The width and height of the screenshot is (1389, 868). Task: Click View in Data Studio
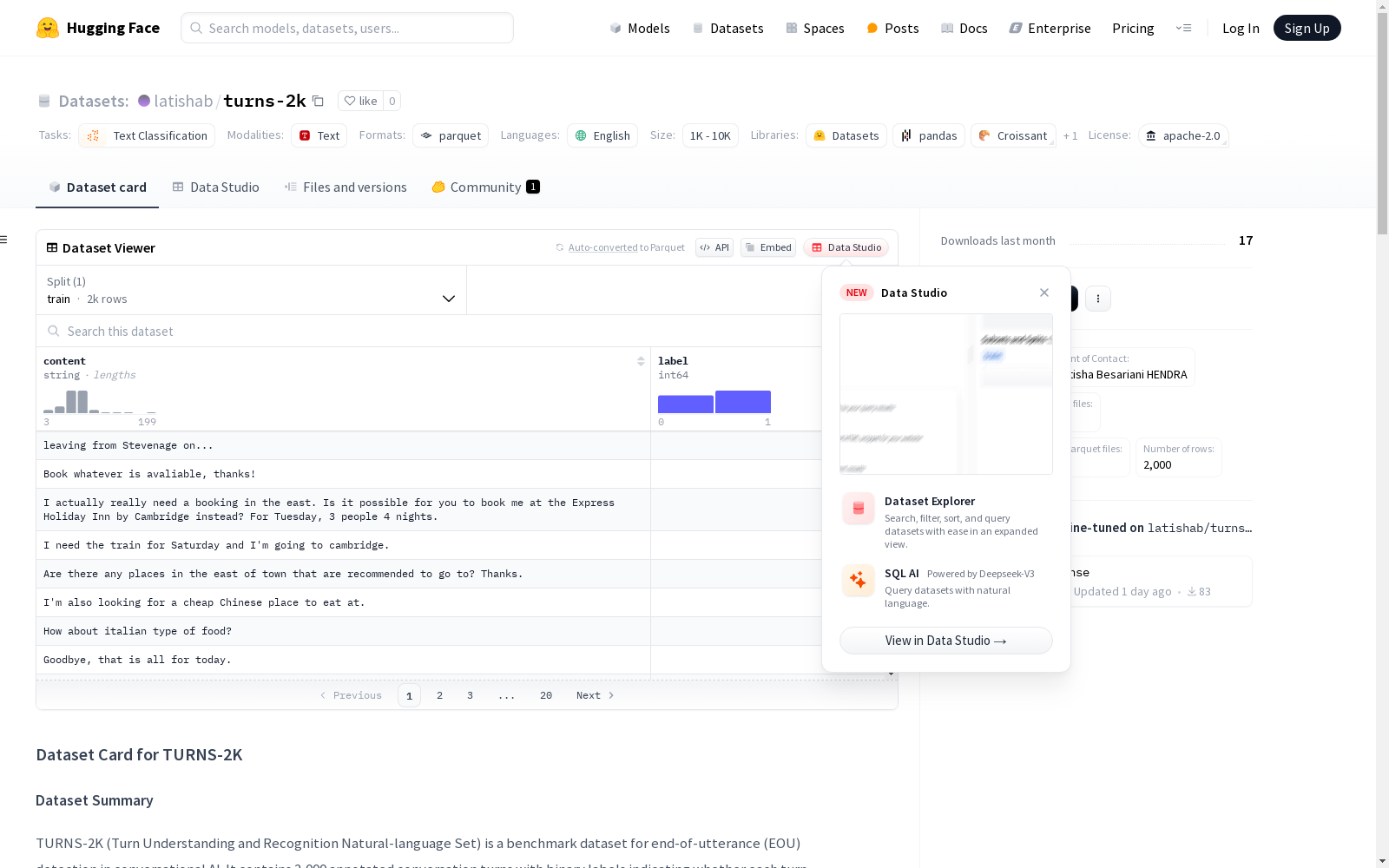click(x=946, y=641)
